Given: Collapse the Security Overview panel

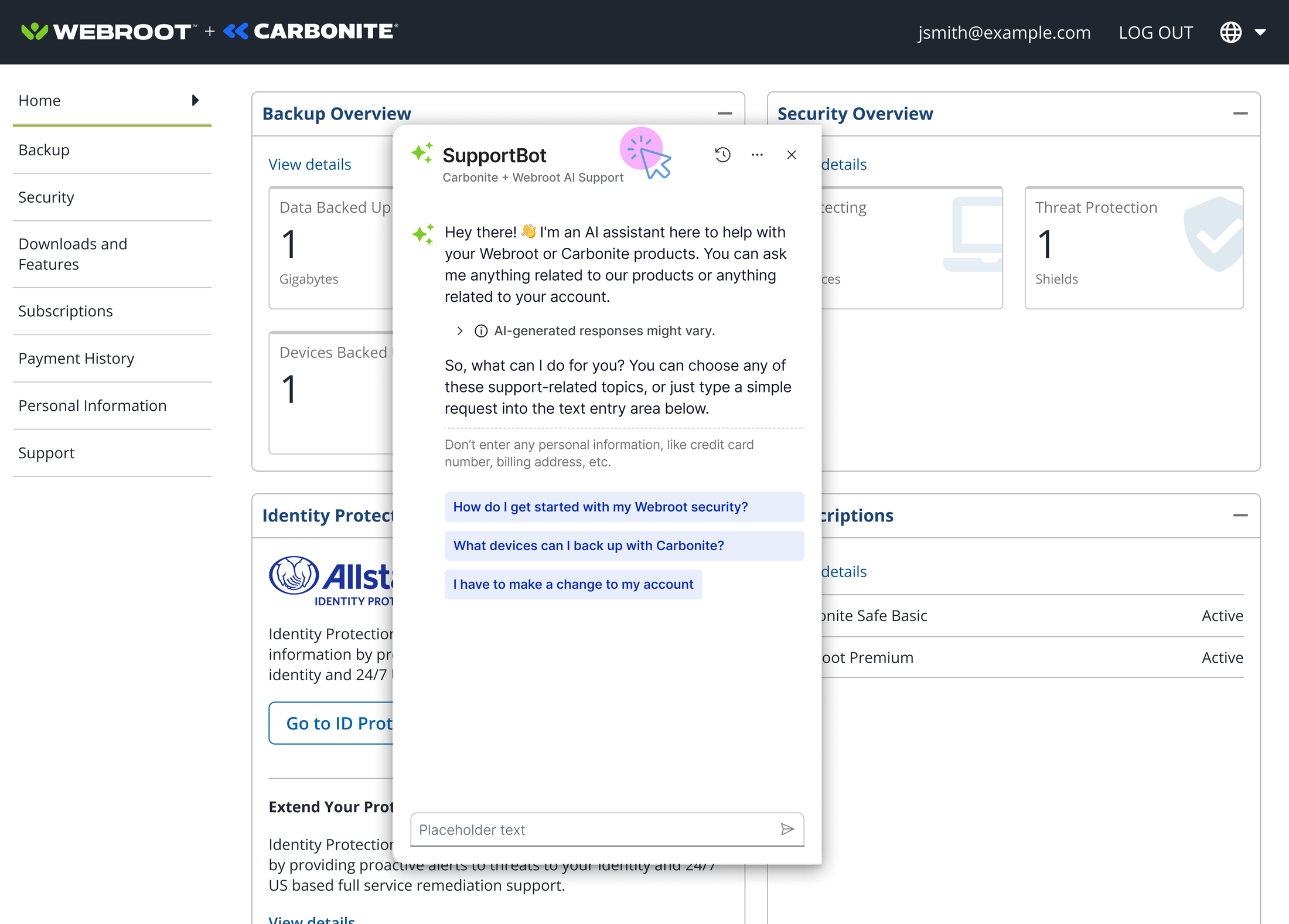Looking at the screenshot, I should (x=1240, y=113).
